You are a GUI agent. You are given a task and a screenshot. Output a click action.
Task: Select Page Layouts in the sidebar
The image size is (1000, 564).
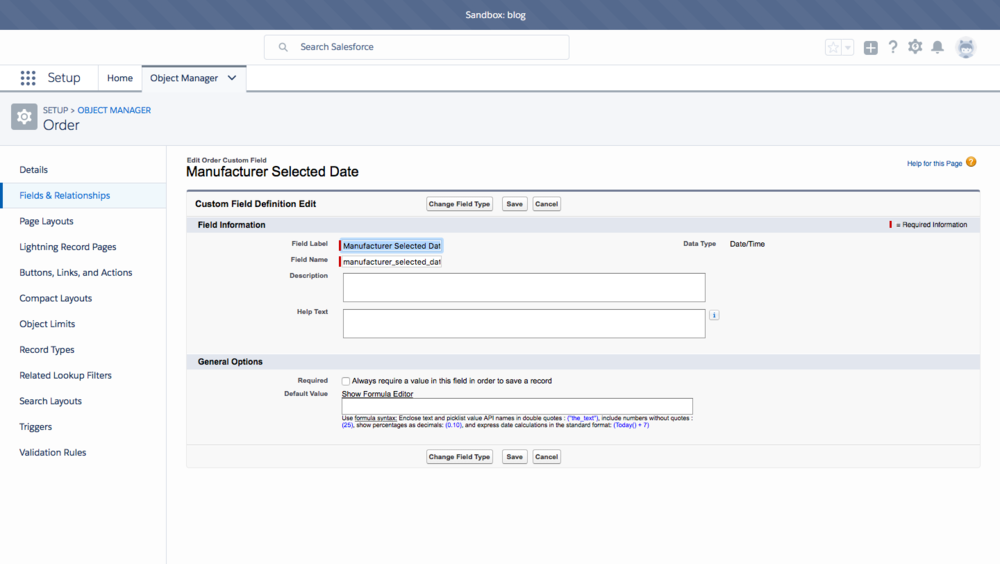(47, 221)
